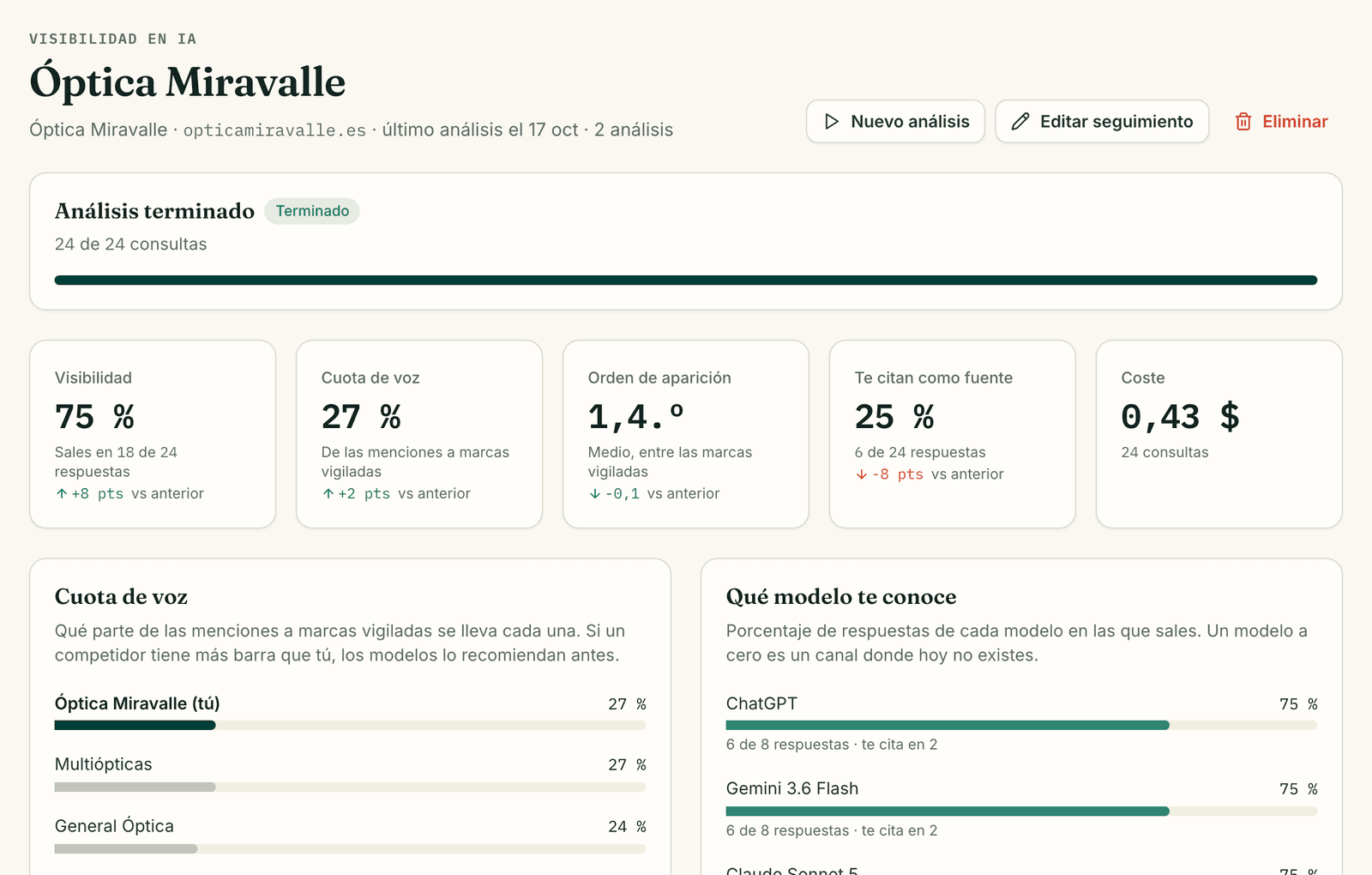
Task: Click the up arrow next to +2 pts
Action: point(328,494)
